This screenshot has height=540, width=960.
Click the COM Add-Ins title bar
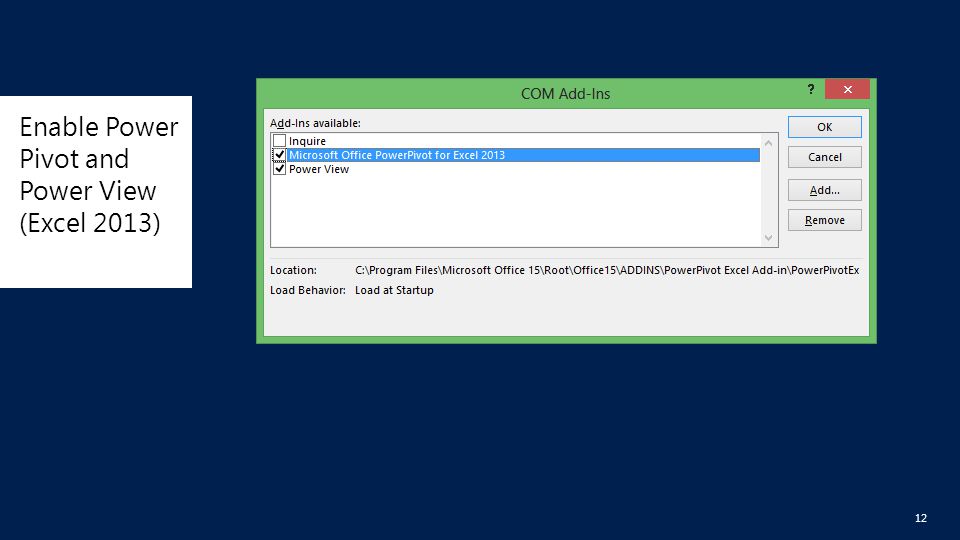(565, 94)
